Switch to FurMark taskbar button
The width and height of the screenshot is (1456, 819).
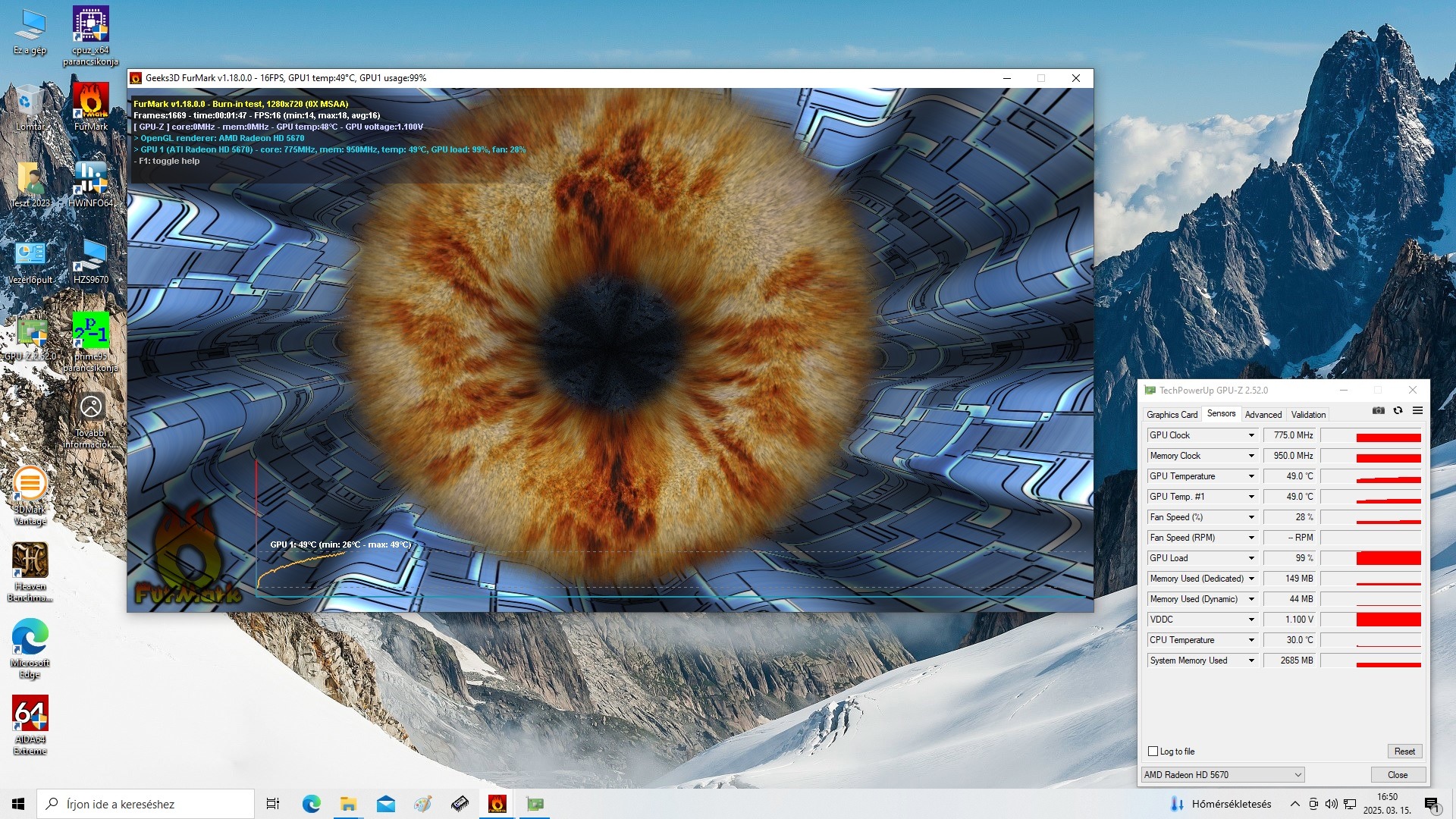coord(497,804)
